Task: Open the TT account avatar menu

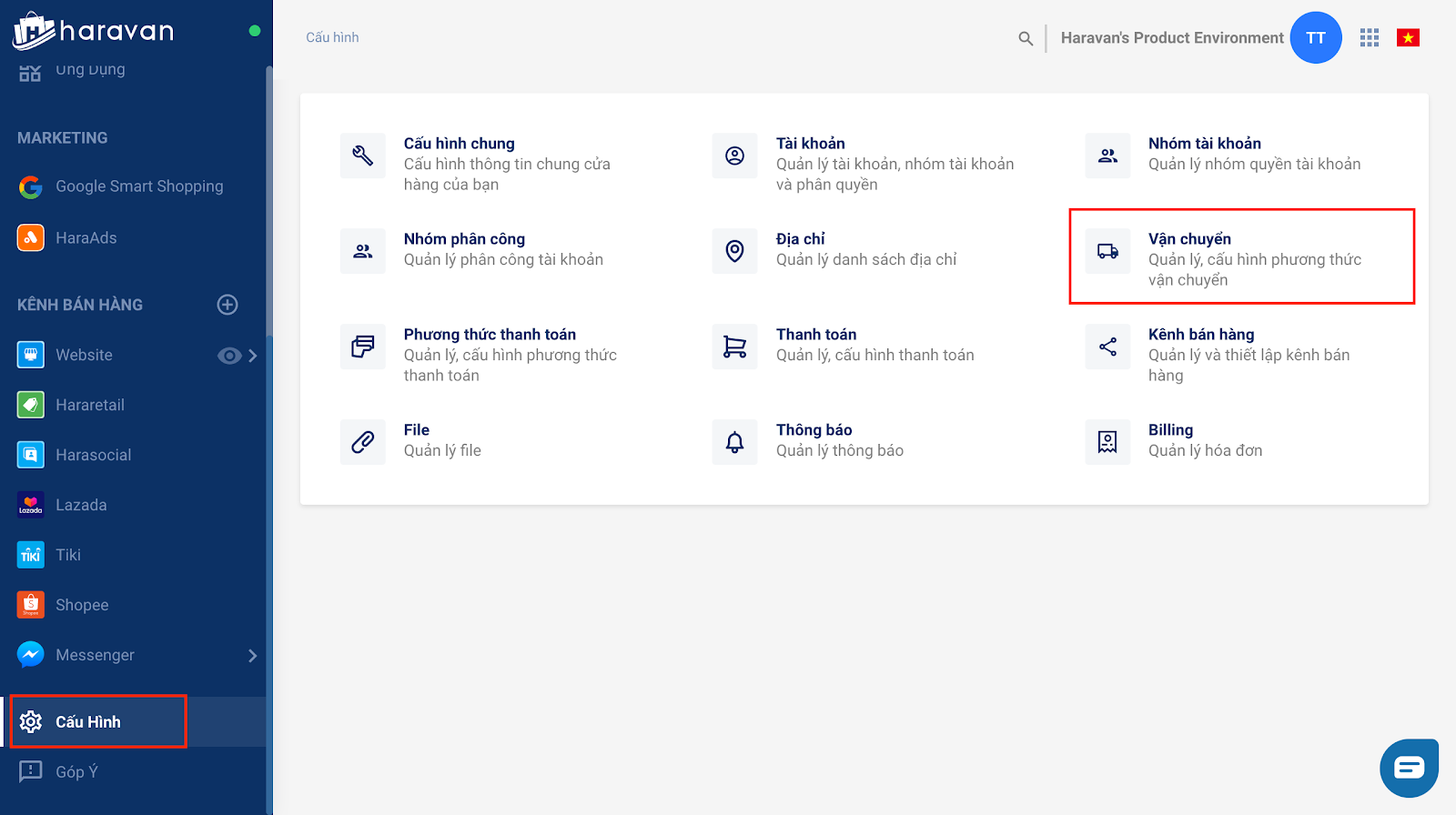Action: pos(1316,38)
